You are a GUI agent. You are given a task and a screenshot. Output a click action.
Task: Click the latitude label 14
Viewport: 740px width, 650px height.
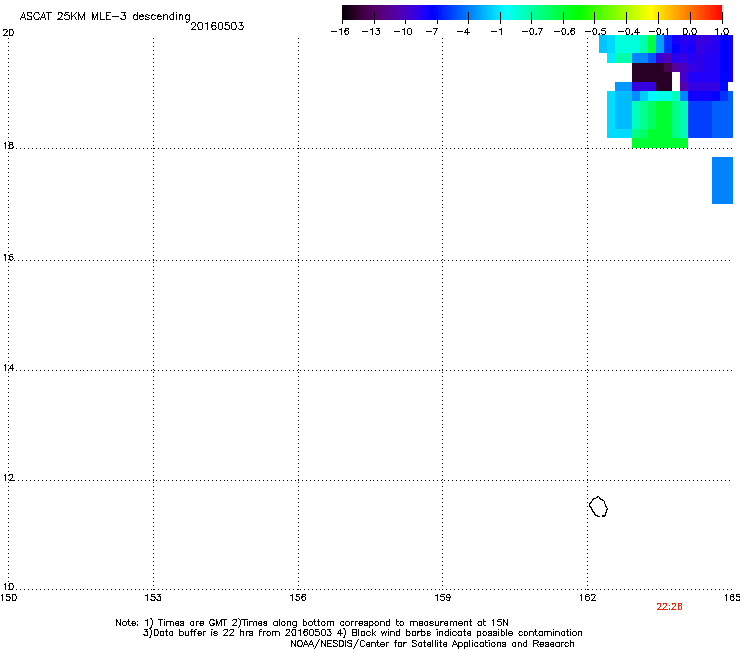pos(8,367)
